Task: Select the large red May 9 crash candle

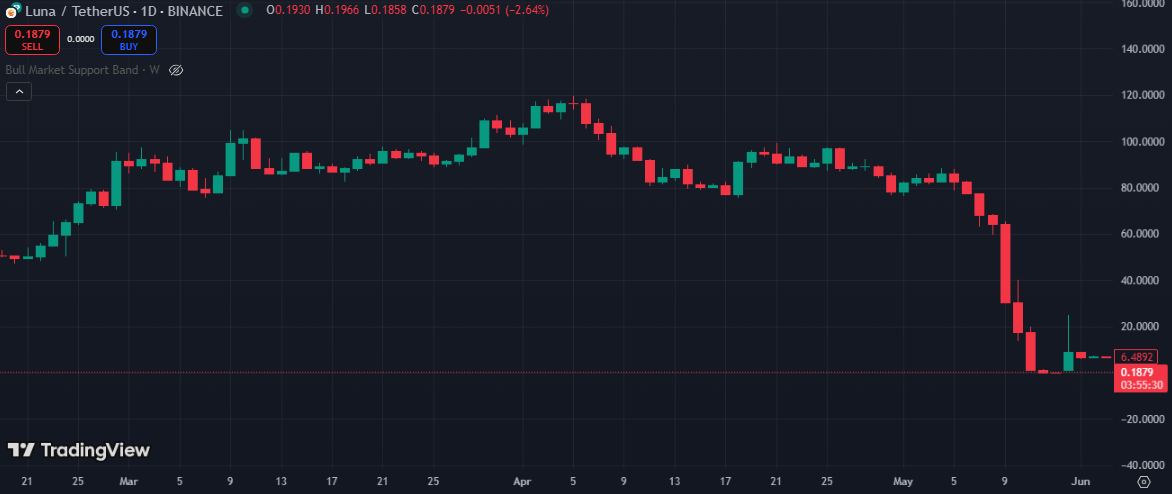Action: pyautogui.click(x=1005, y=263)
